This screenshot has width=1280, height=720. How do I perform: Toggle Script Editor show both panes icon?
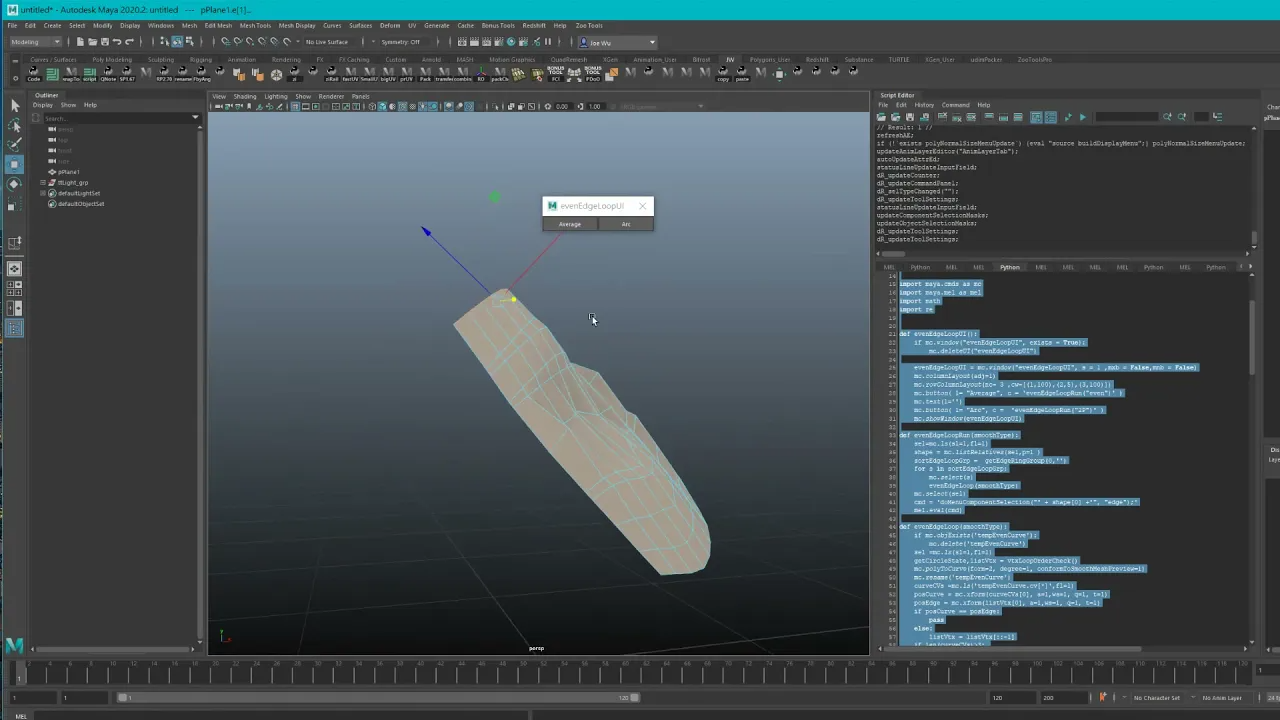tap(1017, 117)
